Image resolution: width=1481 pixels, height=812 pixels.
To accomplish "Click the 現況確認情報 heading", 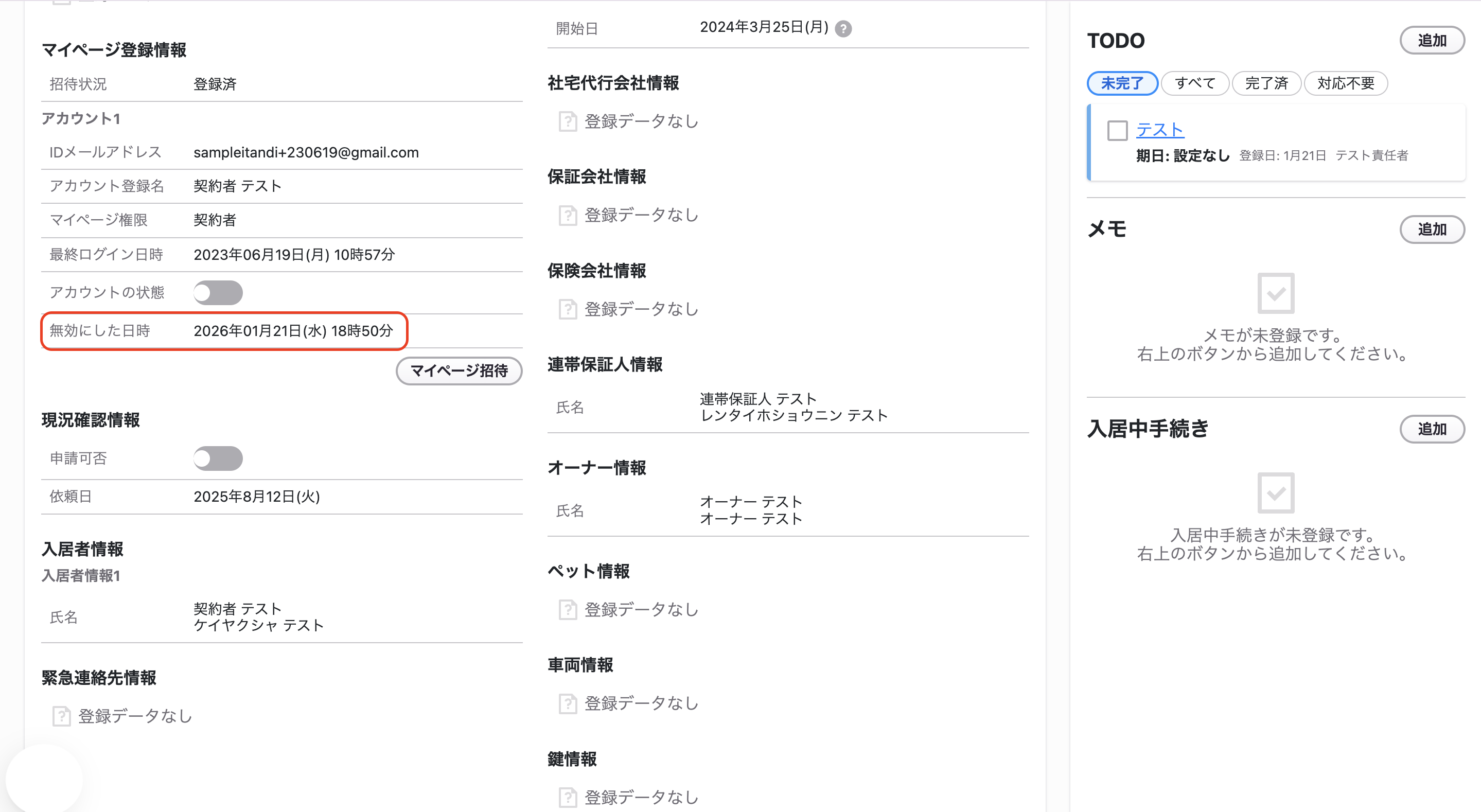I will [x=91, y=420].
